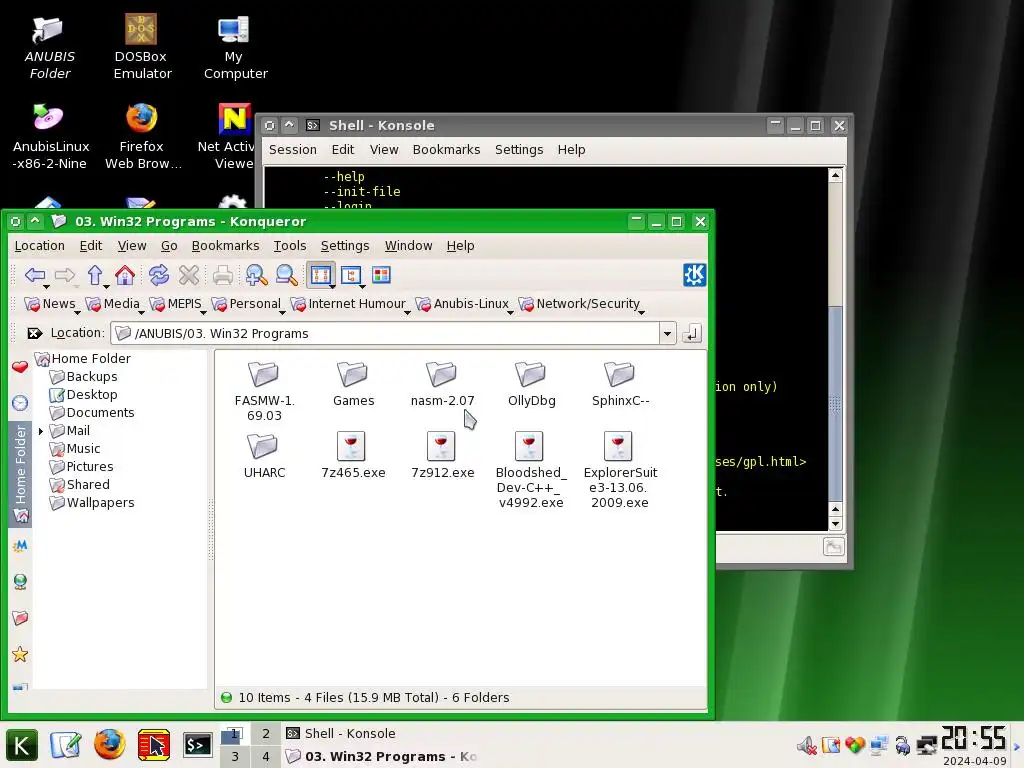Click the KDE gear animation logo
Screen dimensions: 1024x768
click(x=694, y=275)
